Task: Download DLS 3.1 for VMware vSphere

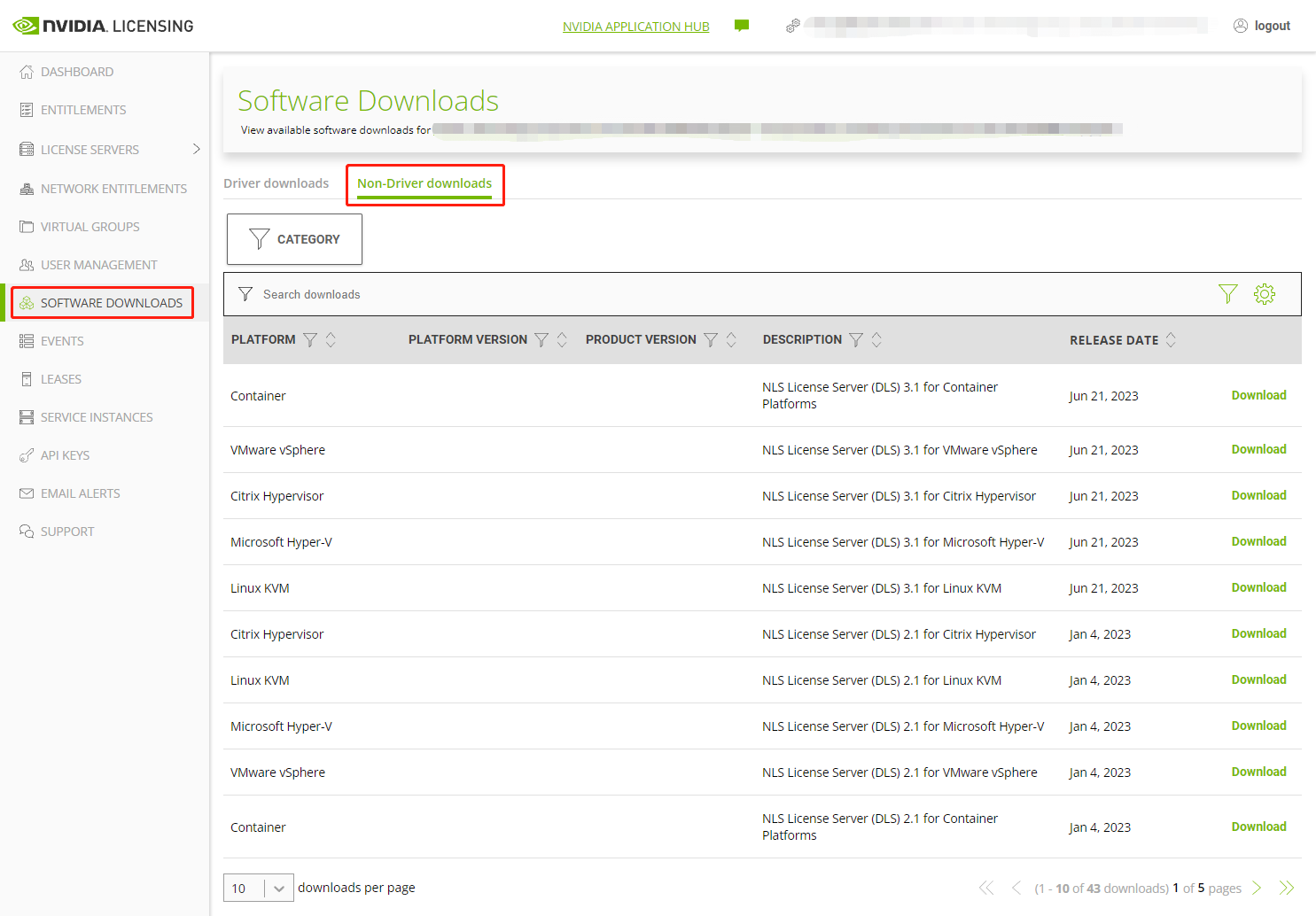Action: tap(1258, 449)
